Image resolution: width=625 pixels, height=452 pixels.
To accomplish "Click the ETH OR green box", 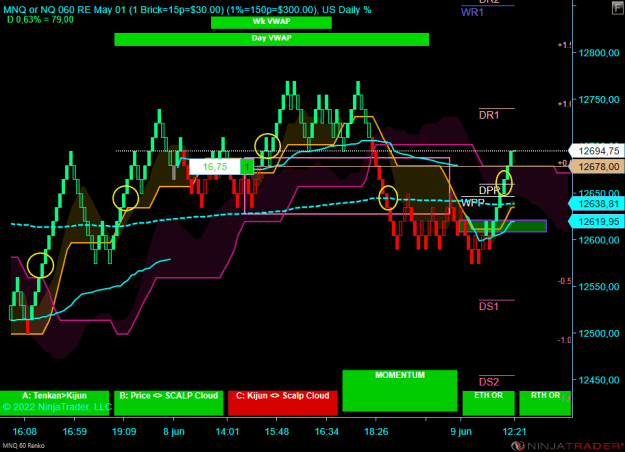I will [x=488, y=403].
